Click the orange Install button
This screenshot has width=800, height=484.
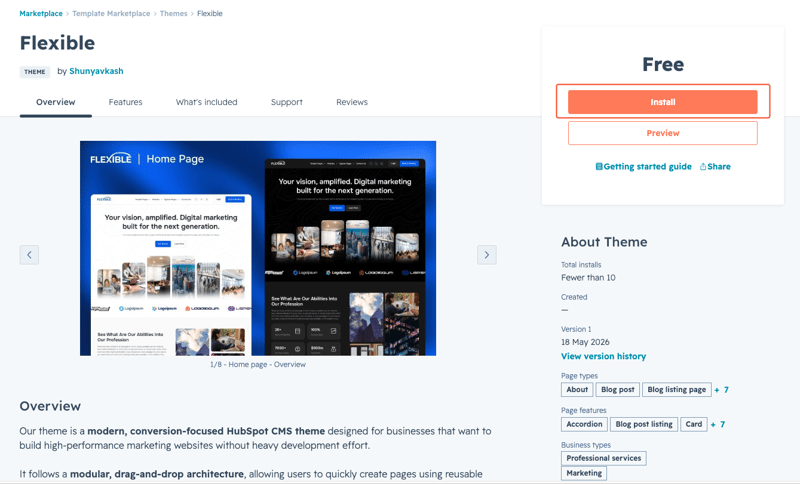[x=663, y=102]
